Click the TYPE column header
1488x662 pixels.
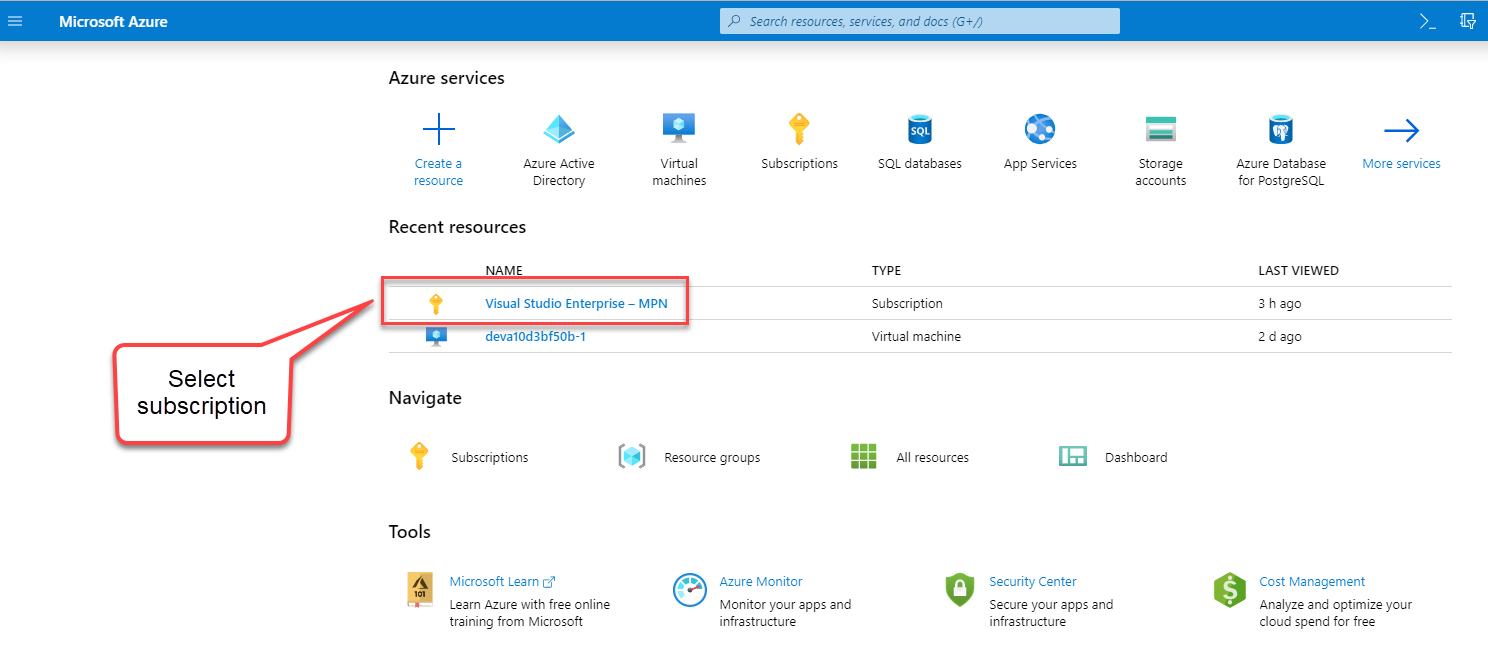(x=886, y=270)
